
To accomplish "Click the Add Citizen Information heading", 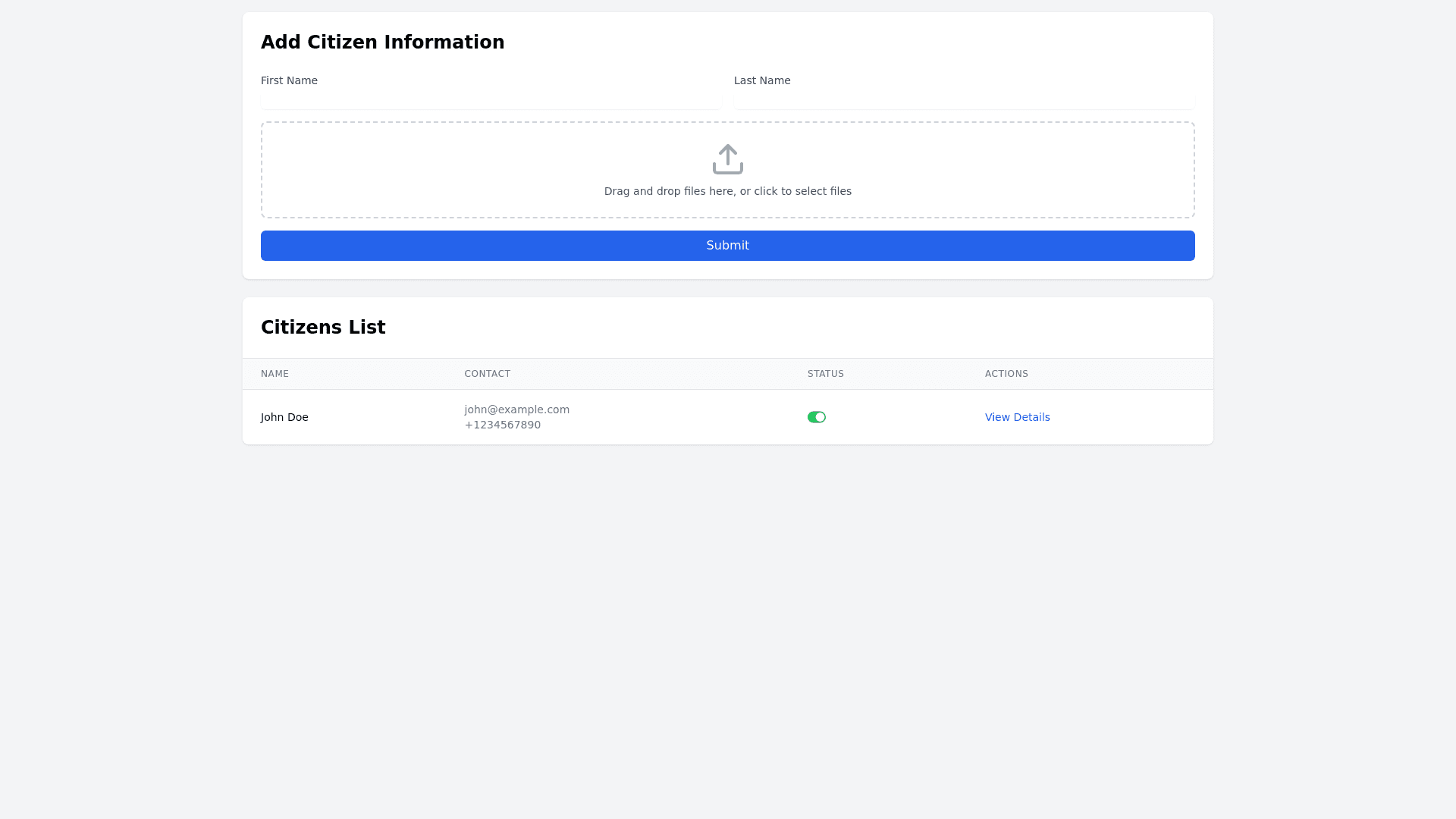I will (x=382, y=42).
